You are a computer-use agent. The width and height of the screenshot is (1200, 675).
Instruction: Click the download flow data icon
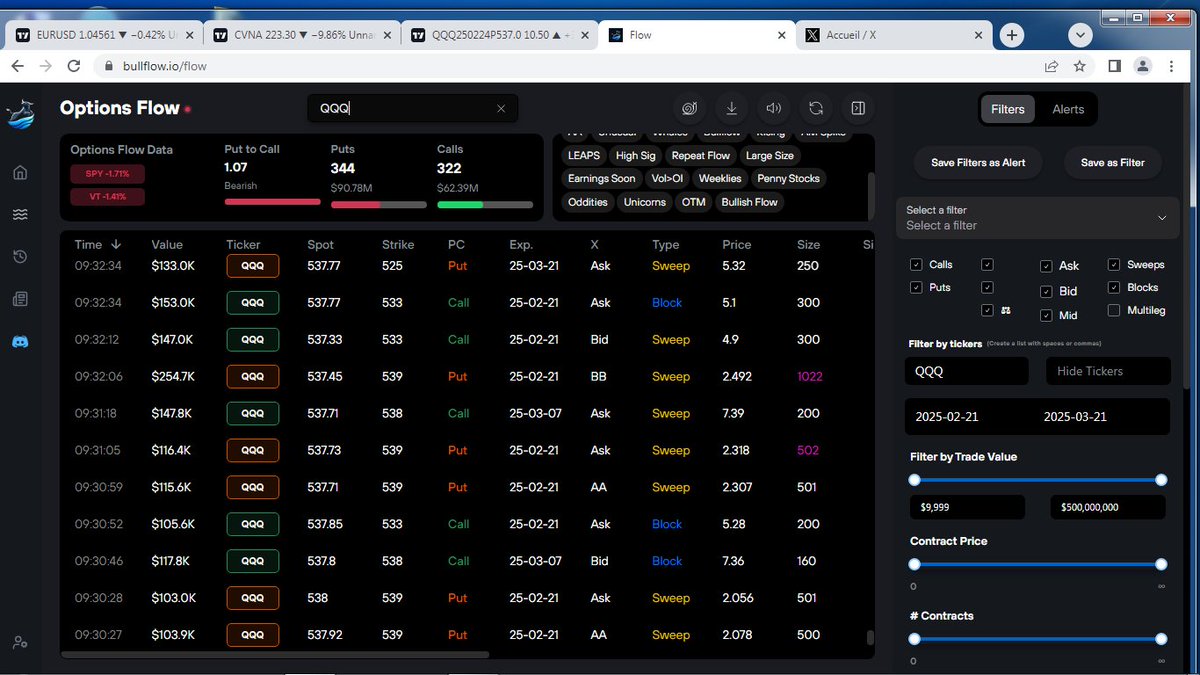732,108
